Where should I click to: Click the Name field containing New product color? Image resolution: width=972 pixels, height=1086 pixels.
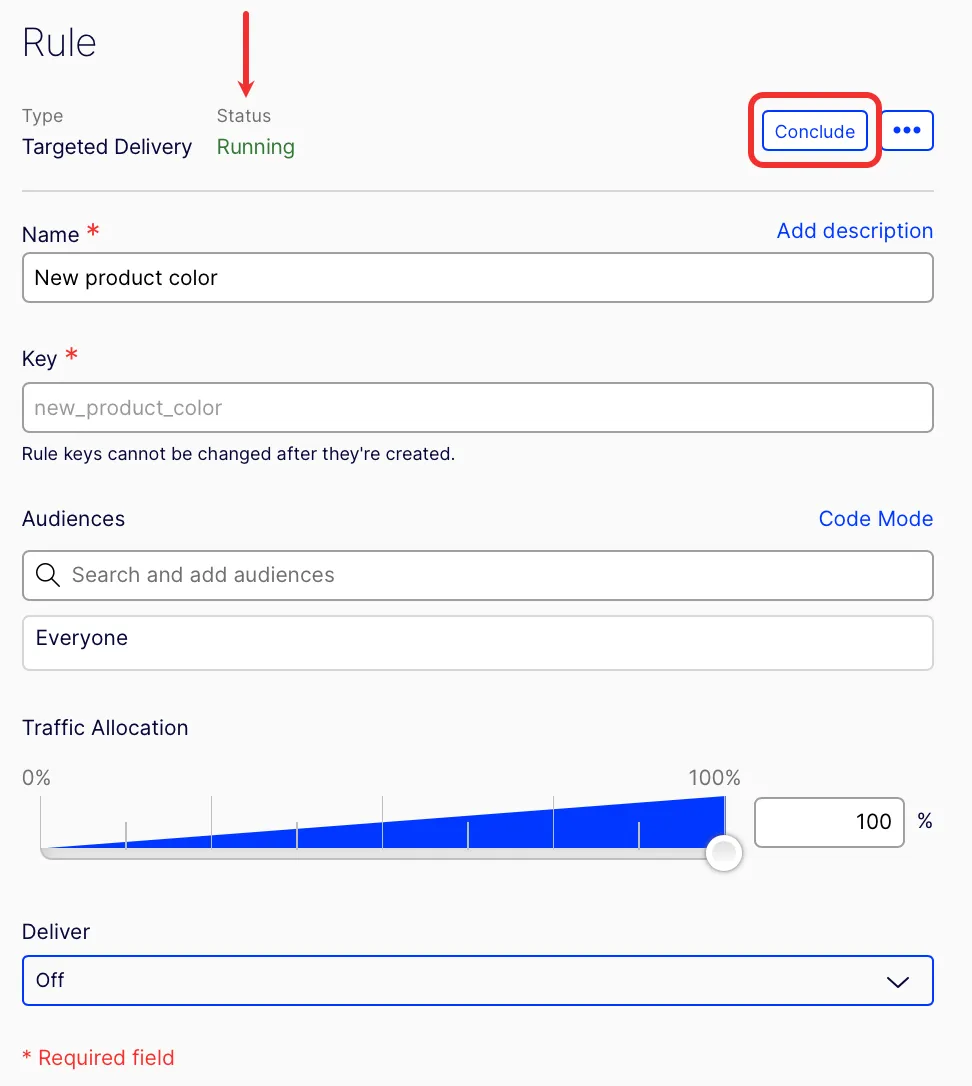[477, 278]
